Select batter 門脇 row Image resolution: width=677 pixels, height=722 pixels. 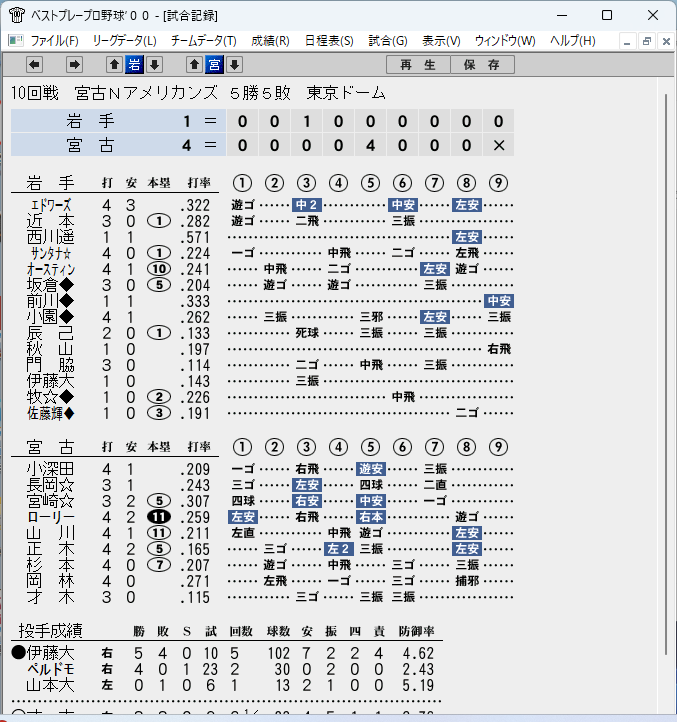pyautogui.click(x=50, y=365)
